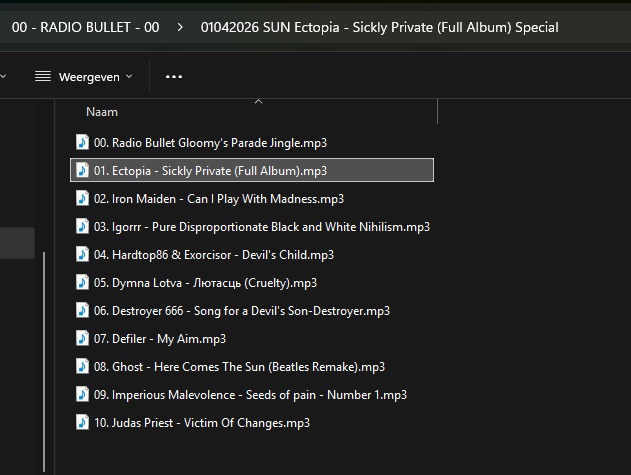The height and width of the screenshot is (475, 631).
Task: Click the navigation pane vertical scrollbar
Action: (44, 361)
